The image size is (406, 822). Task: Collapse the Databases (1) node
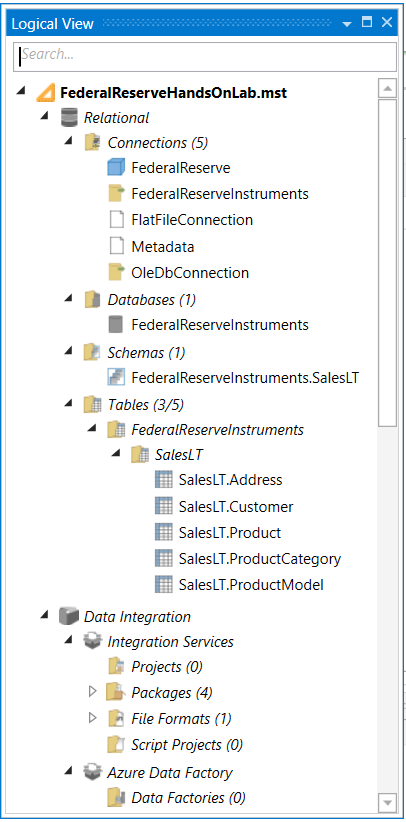click(x=68, y=297)
